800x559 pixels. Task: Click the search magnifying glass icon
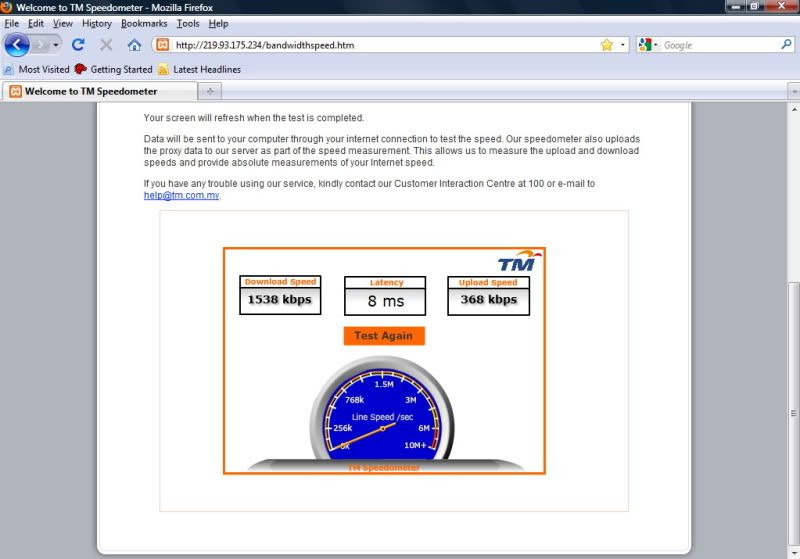(x=786, y=45)
